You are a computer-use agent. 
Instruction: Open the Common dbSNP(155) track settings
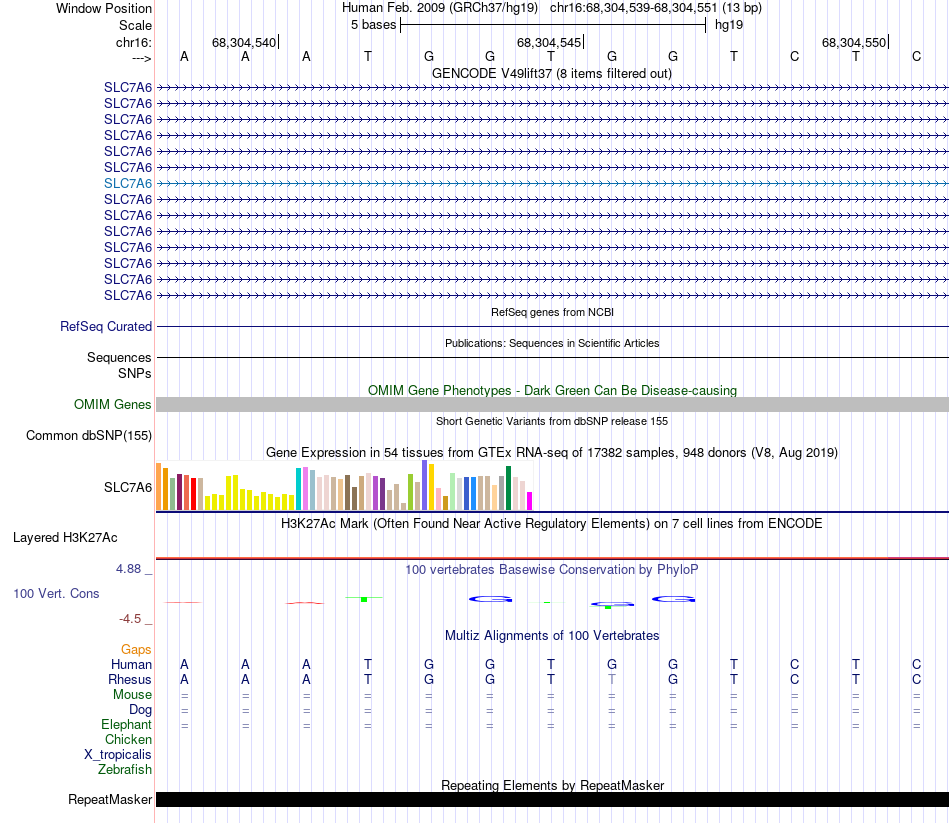(88, 435)
